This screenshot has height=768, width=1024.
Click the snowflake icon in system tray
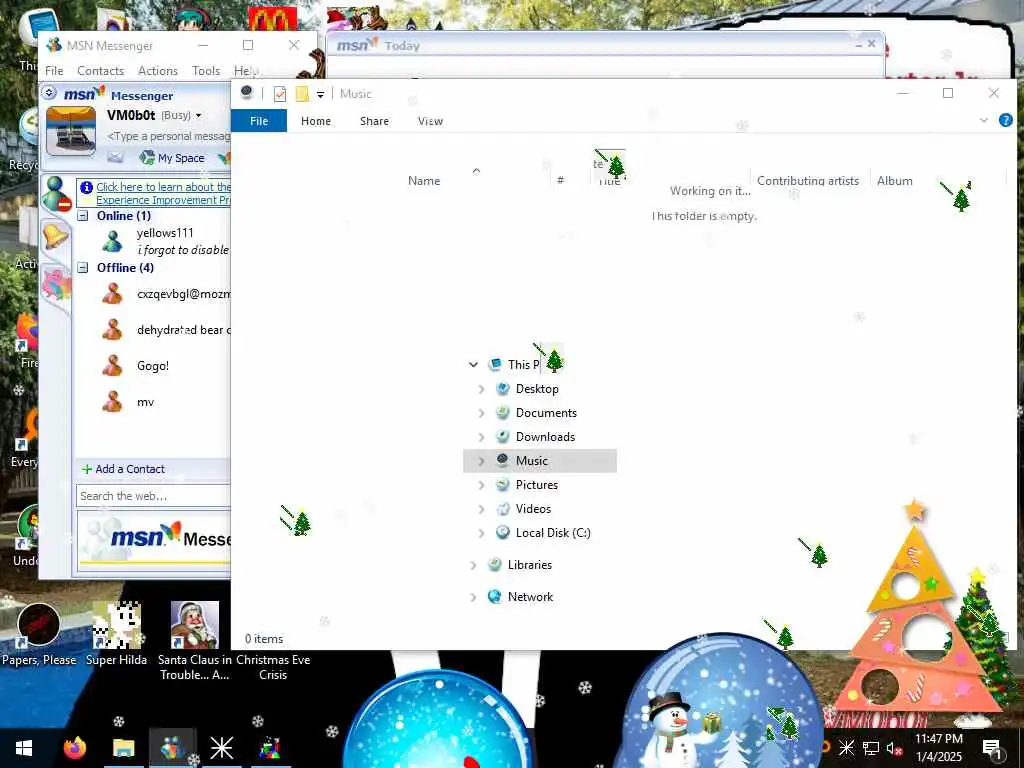pos(846,748)
